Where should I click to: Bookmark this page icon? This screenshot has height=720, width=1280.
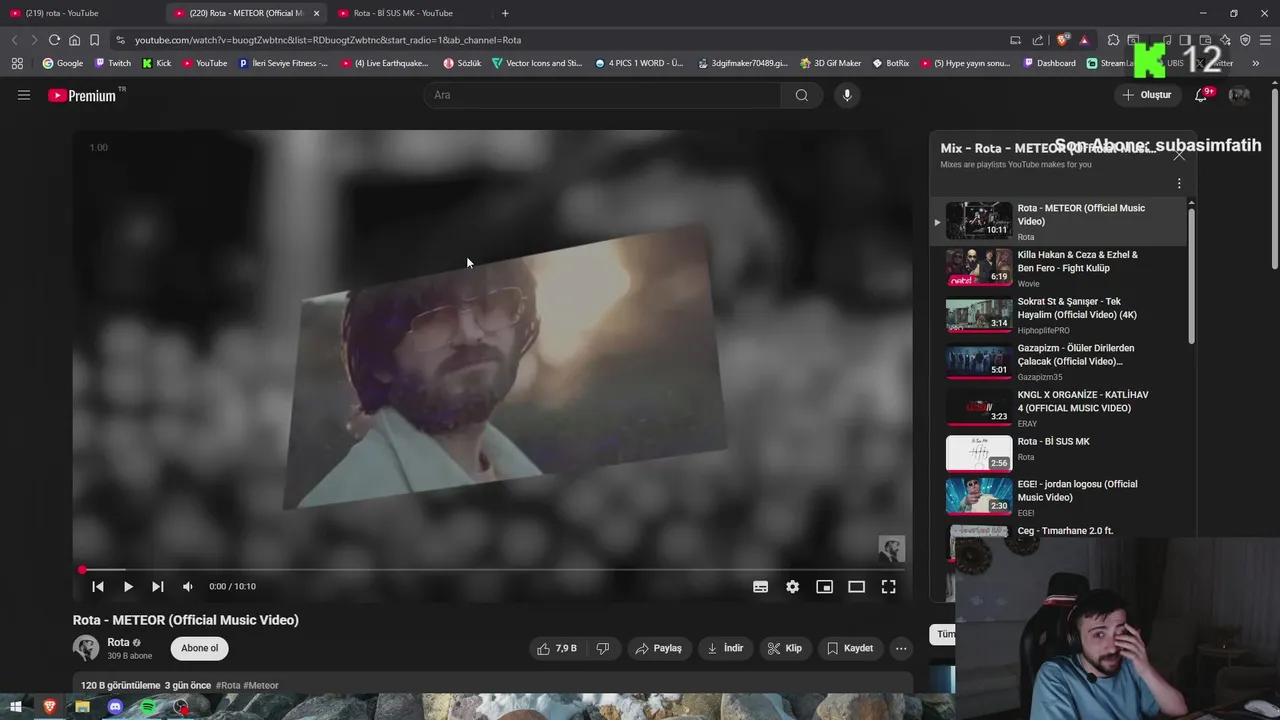[x=94, y=40]
